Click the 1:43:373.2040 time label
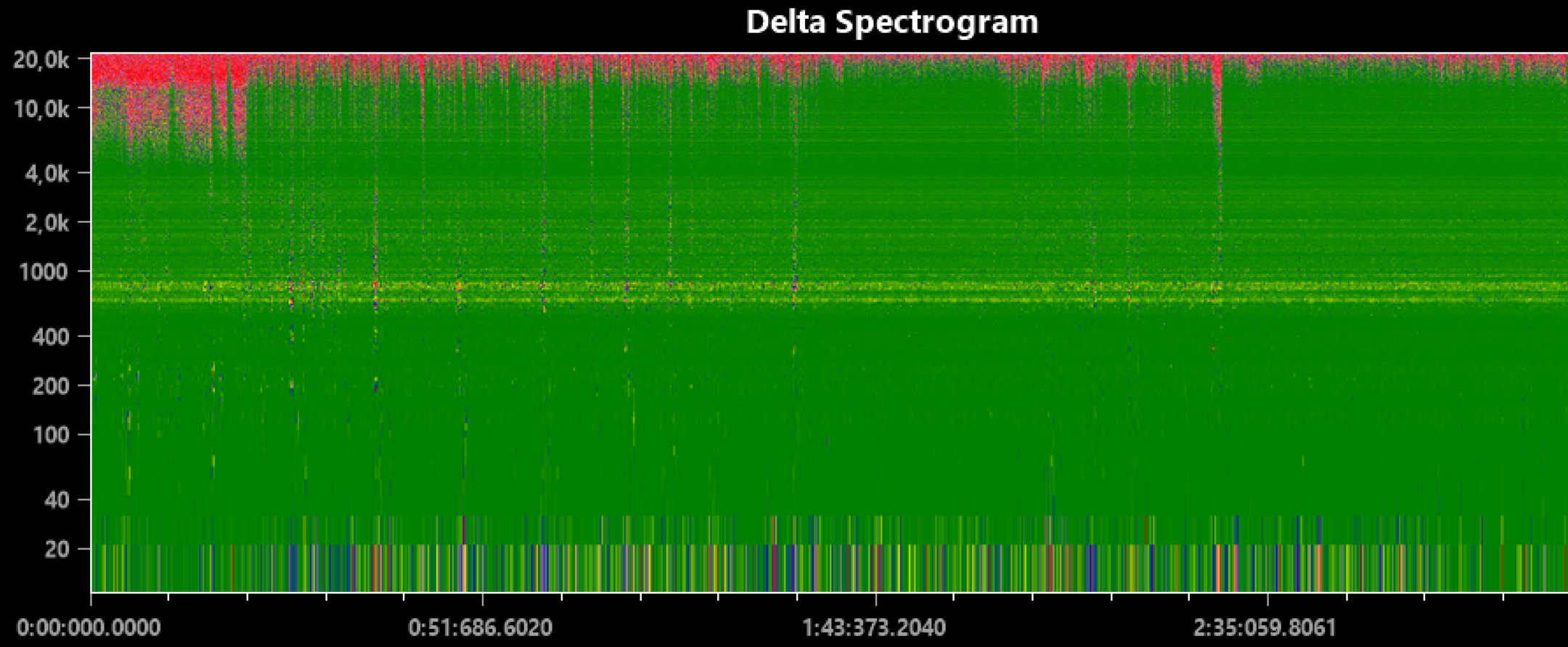1568x647 pixels. (874, 627)
